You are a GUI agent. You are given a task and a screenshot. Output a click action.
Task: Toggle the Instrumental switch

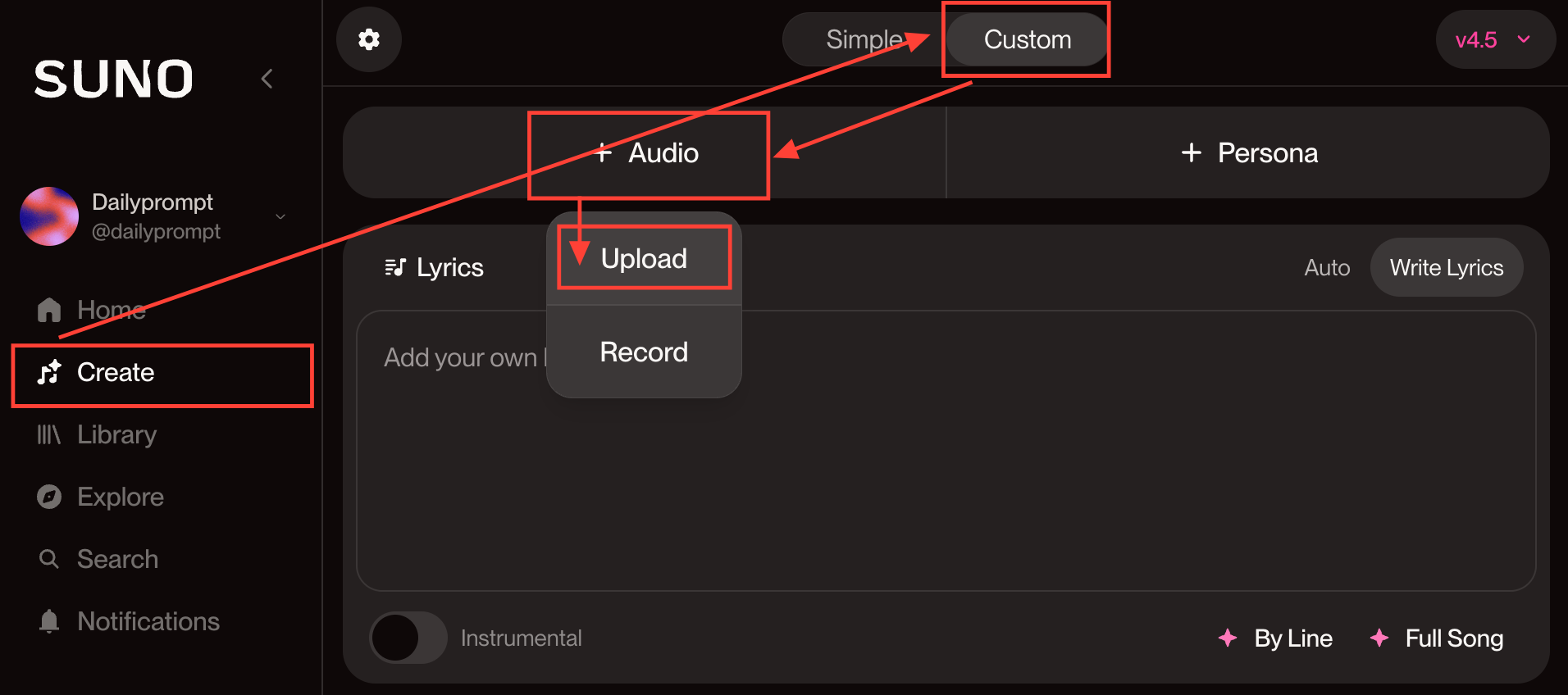pyautogui.click(x=408, y=638)
